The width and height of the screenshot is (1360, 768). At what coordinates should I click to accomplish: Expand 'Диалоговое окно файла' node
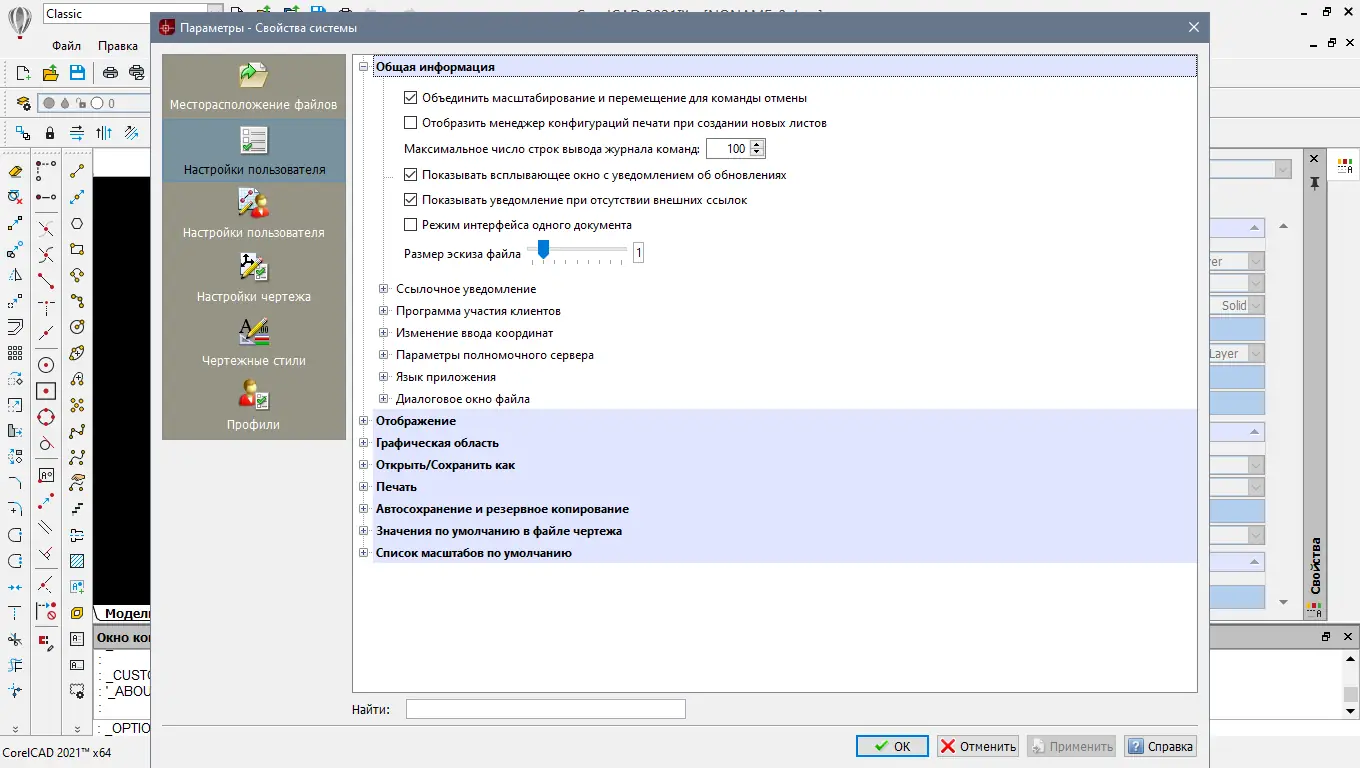[x=384, y=399]
